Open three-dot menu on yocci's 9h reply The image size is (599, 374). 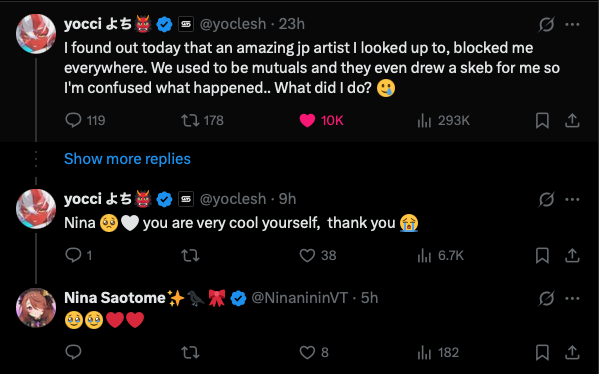[x=572, y=199]
